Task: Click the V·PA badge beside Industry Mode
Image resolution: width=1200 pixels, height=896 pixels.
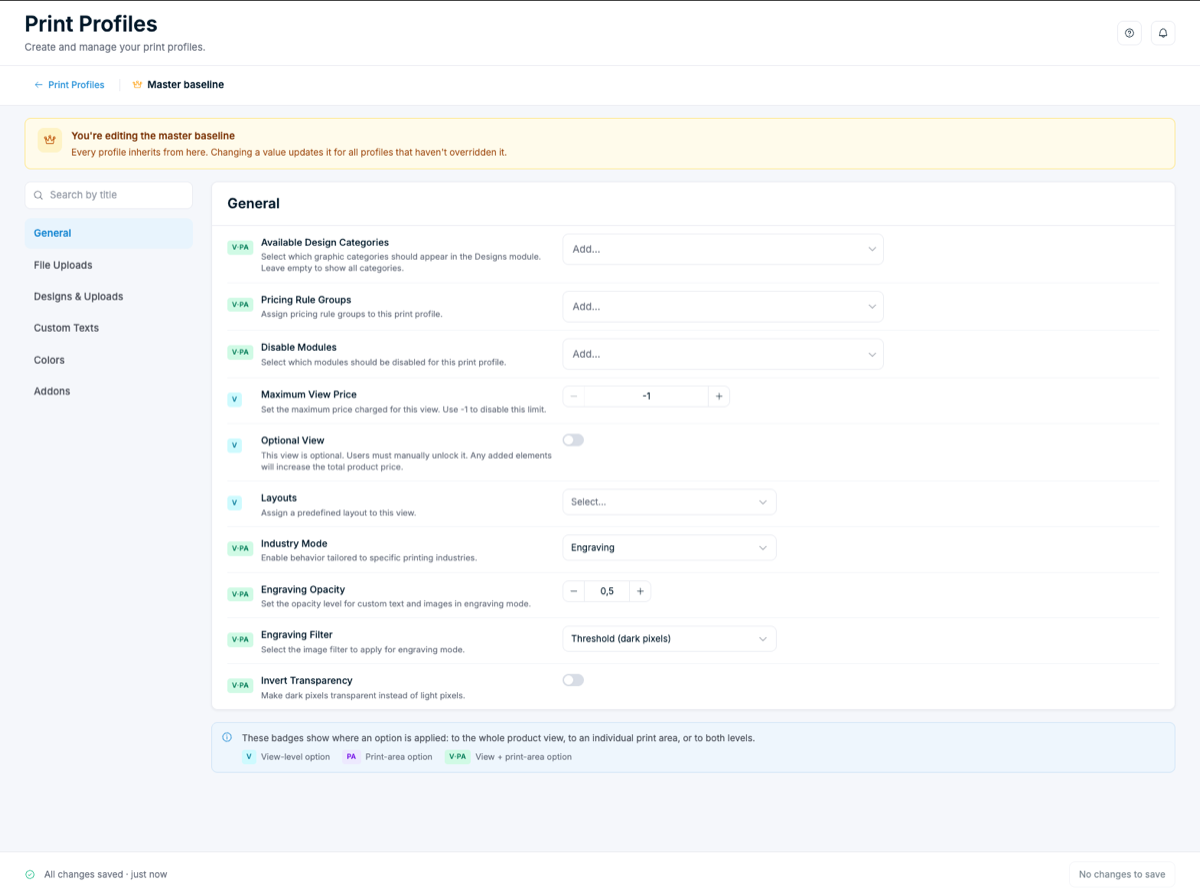Action: tap(240, 548)
